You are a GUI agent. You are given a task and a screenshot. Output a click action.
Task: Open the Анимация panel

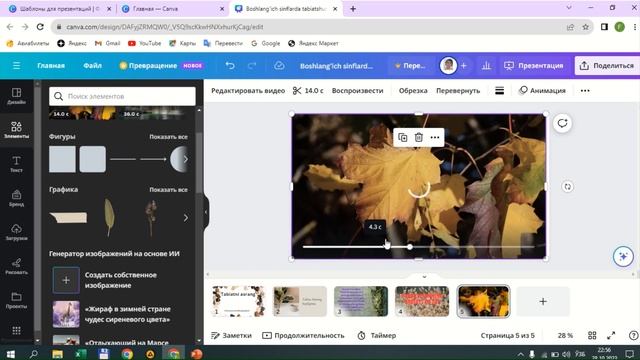tap(542, 91)
